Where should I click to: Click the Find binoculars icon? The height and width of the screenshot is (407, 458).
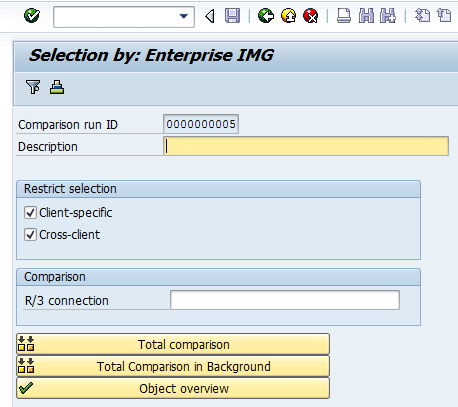[x=366, y=16]
